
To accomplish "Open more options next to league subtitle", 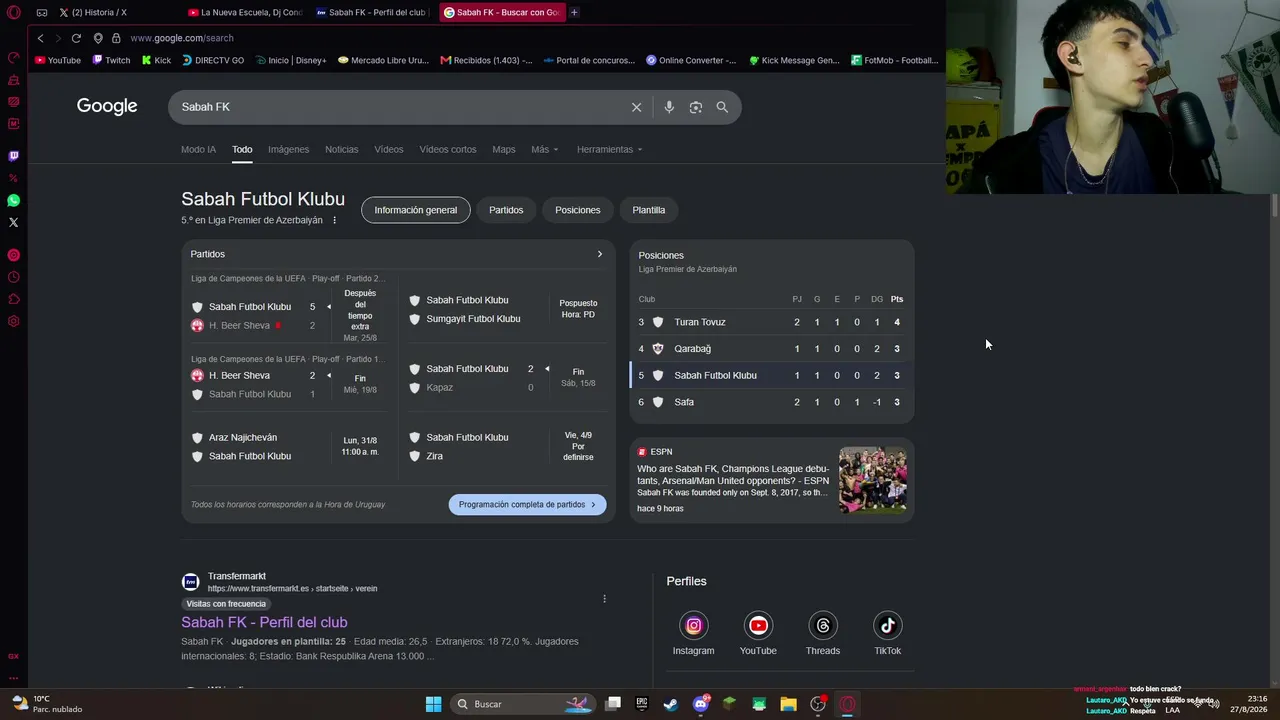I will 335,220.
